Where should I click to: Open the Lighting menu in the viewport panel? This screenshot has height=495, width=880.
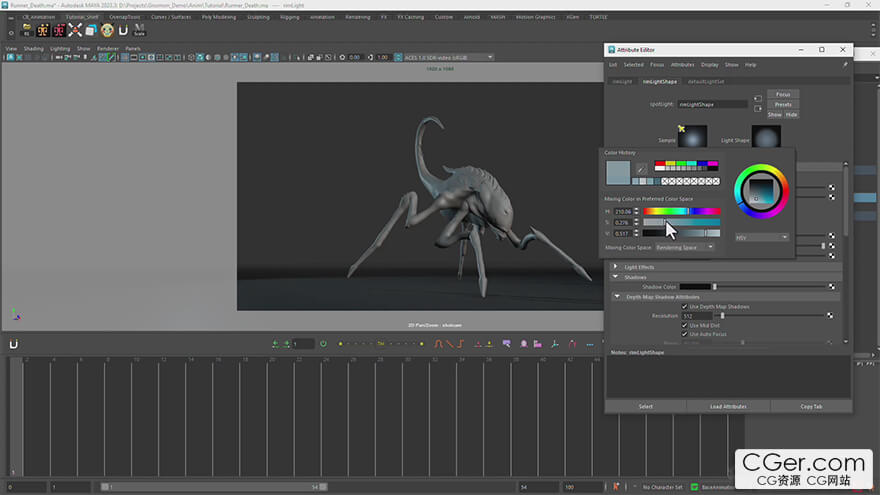click(x=60, y=48)
